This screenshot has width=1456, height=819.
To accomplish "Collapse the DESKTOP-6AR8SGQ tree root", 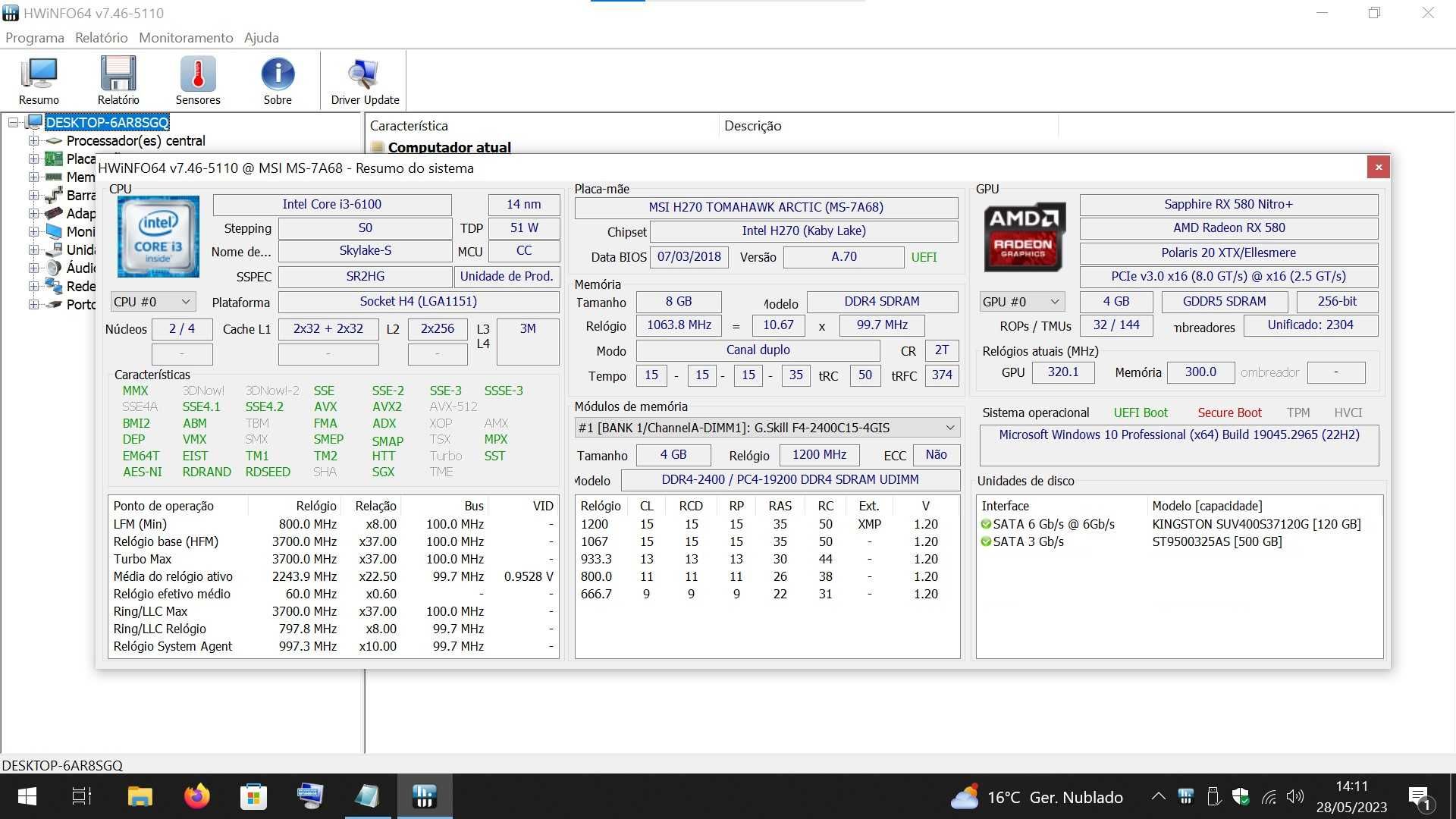I will click(14, 122).
